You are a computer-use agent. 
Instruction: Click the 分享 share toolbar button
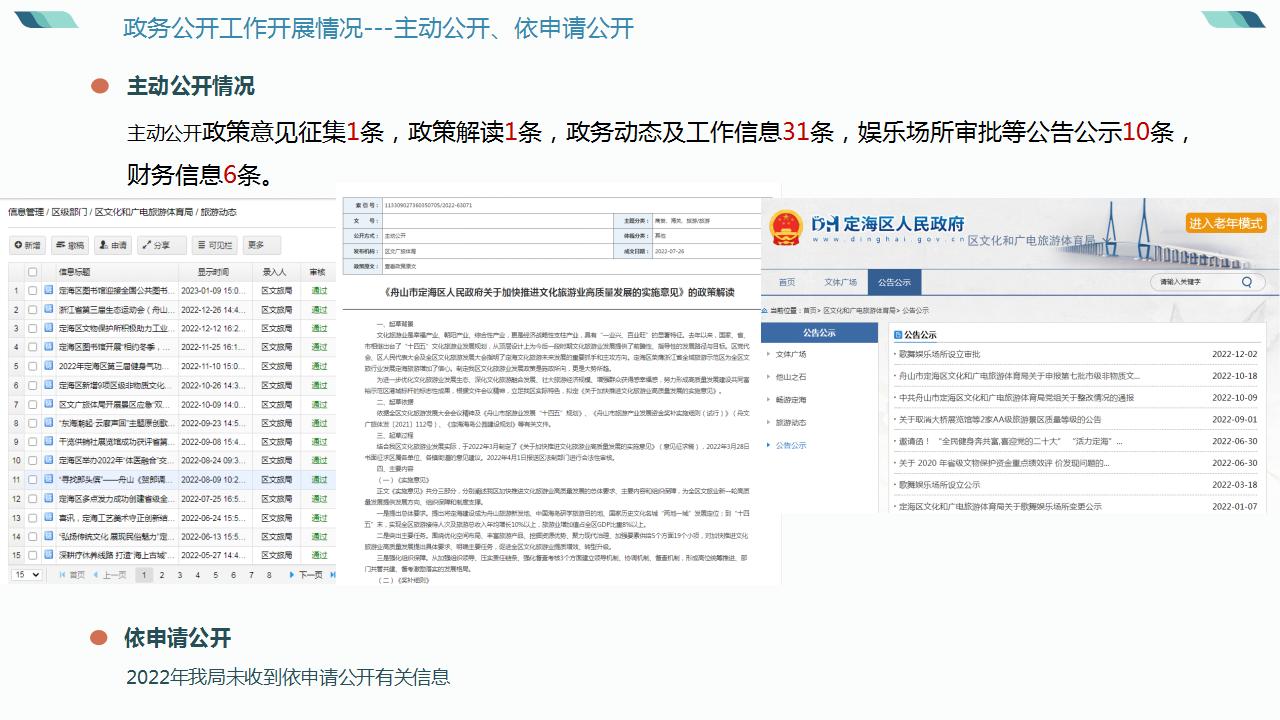tap(161, 245)
